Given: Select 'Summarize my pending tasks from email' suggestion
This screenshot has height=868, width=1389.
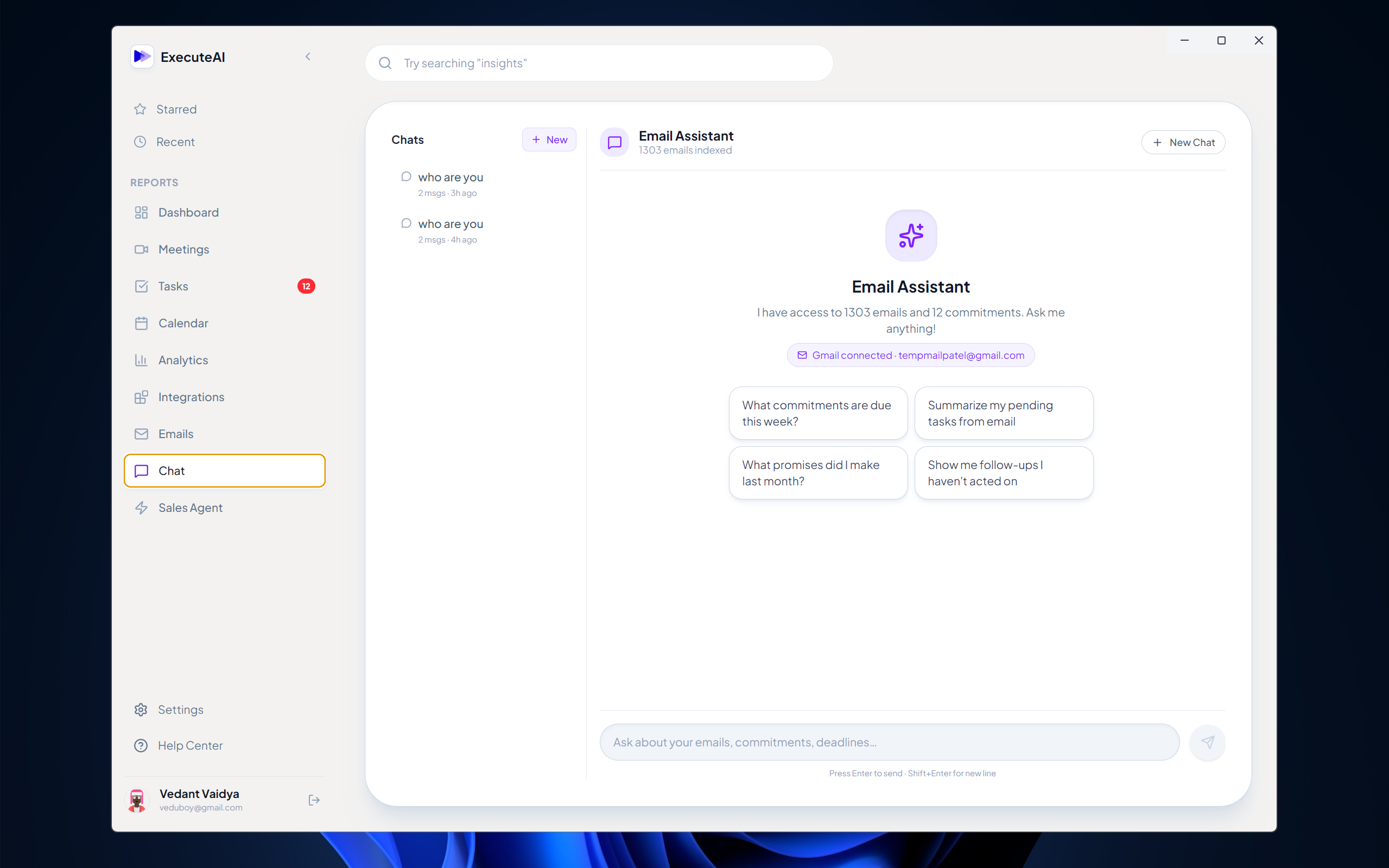Looking at the screenshot, I should 1003,413.
